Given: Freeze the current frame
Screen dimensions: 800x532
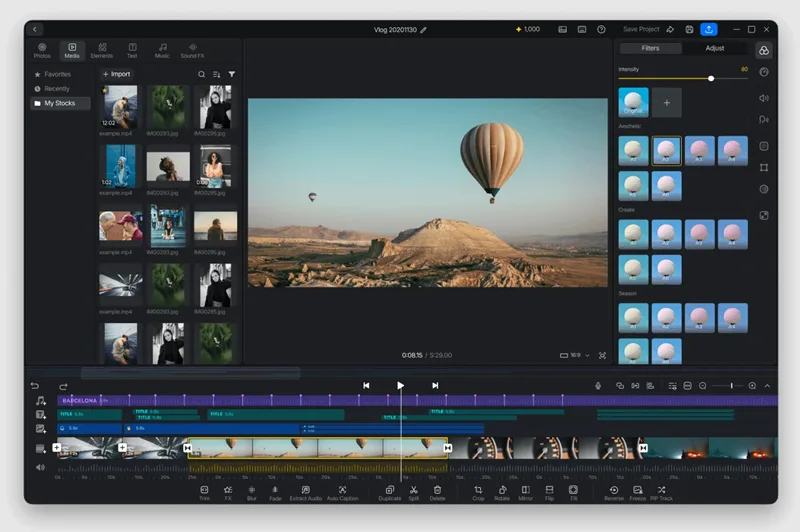Looking at the screenshot, I should coord(638,493).
